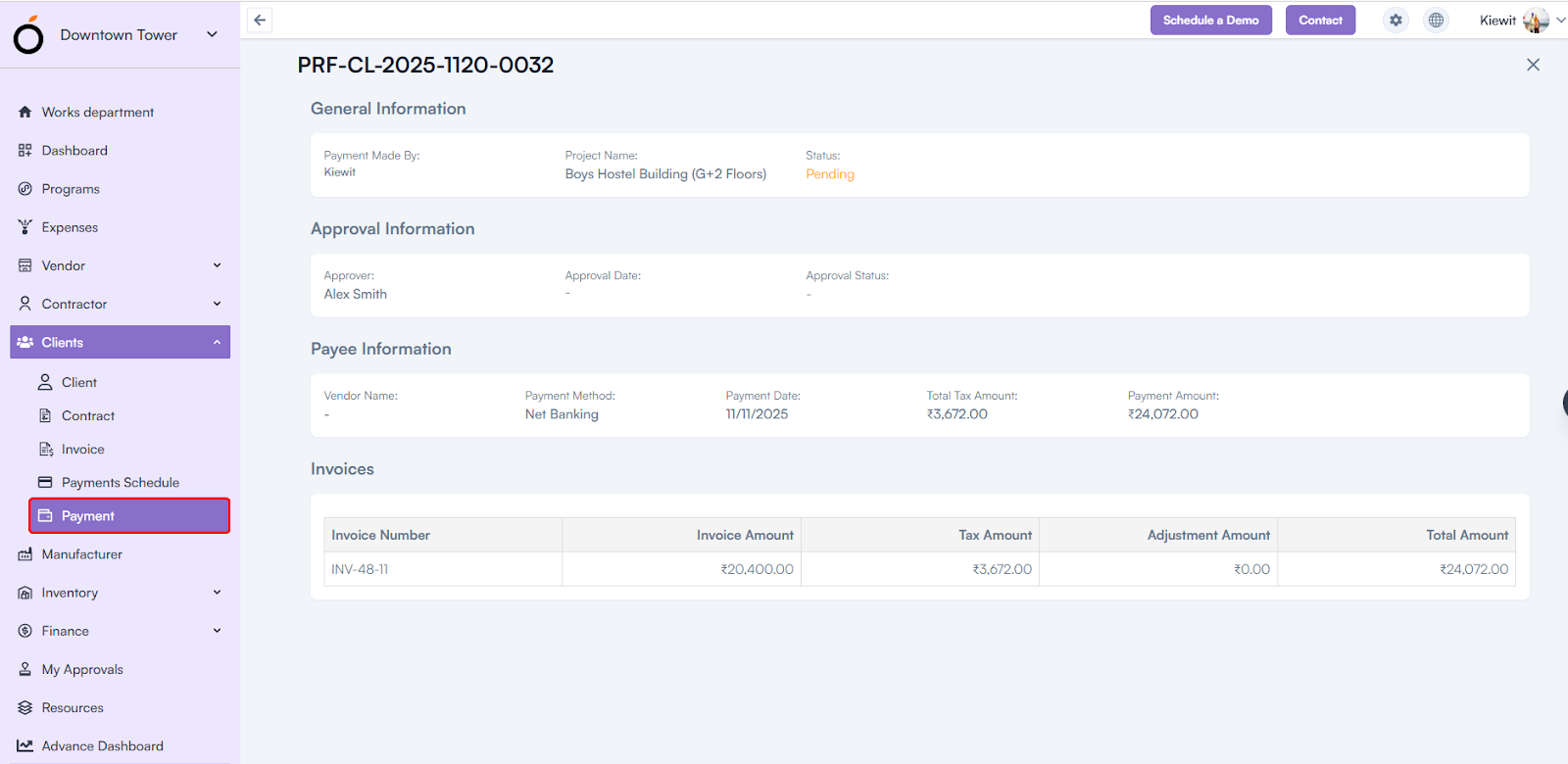1568x764 pixels.
Task: Click the Contract document icon
Action: pos(45,415)
